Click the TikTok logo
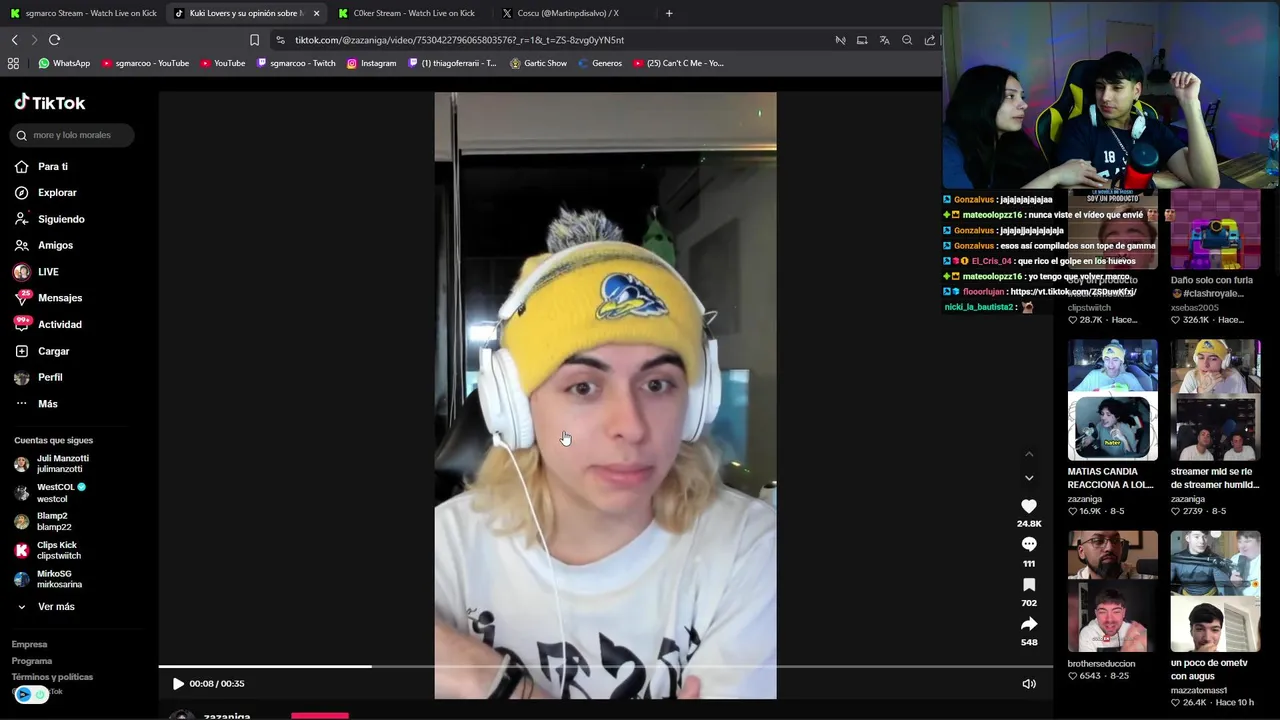This screenshot has width=1280, height=720. pyautogui.click(x=50, y=102)
